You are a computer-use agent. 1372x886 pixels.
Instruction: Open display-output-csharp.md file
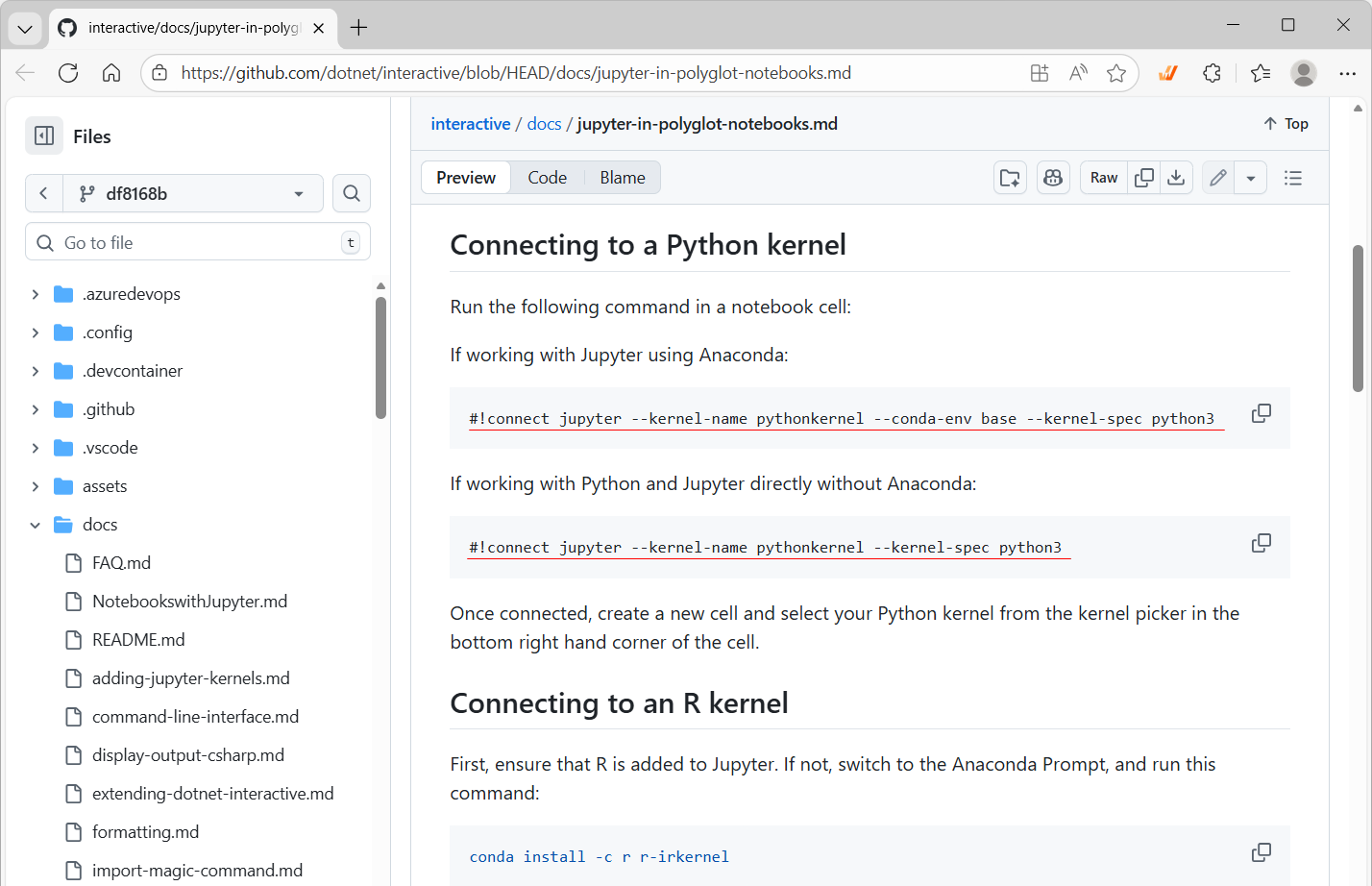tap(188, 755)
